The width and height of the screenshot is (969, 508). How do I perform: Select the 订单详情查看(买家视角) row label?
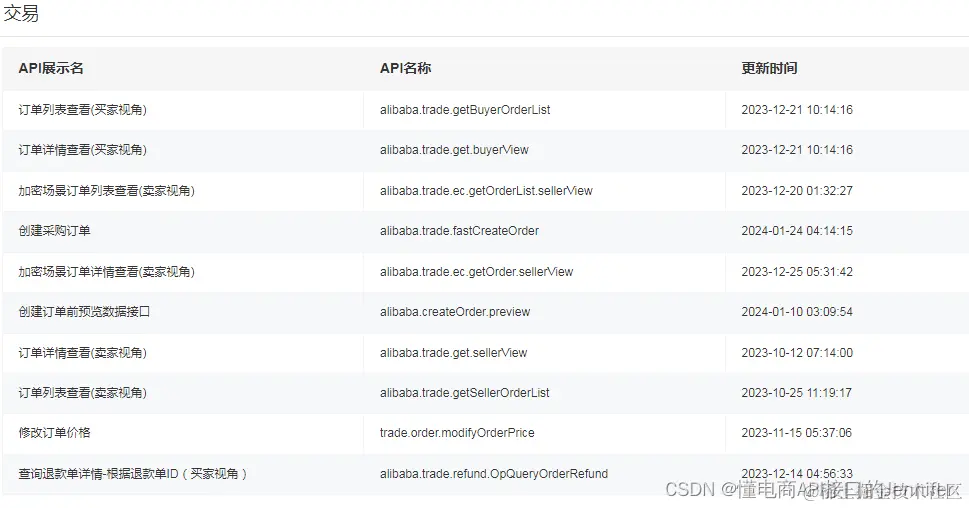click(x=83, y=150)
